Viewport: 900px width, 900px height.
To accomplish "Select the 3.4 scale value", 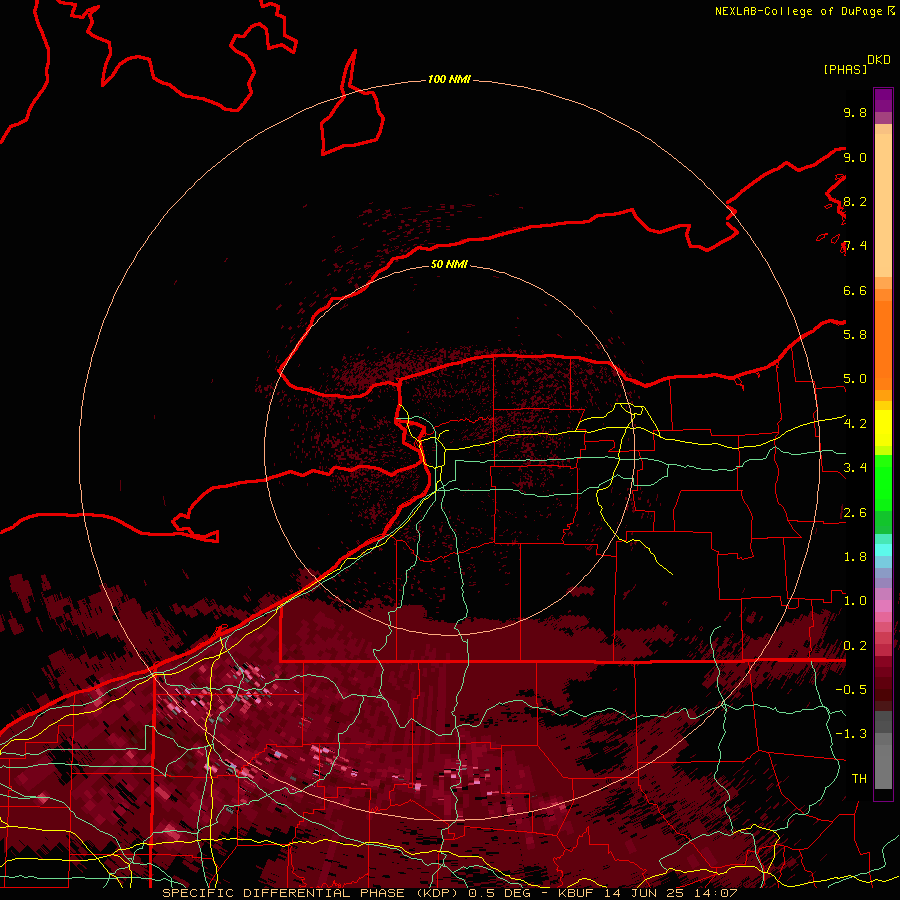I will pyautogui.click(x=855, y=468).
